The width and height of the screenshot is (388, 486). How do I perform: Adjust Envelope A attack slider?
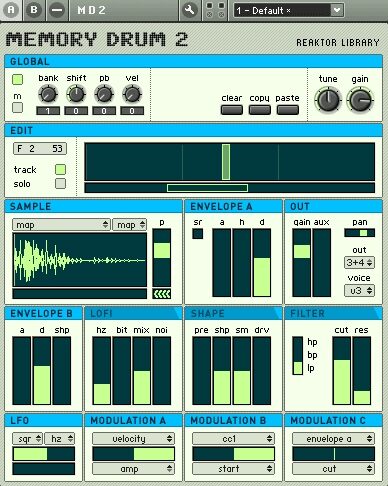point(222,262)
